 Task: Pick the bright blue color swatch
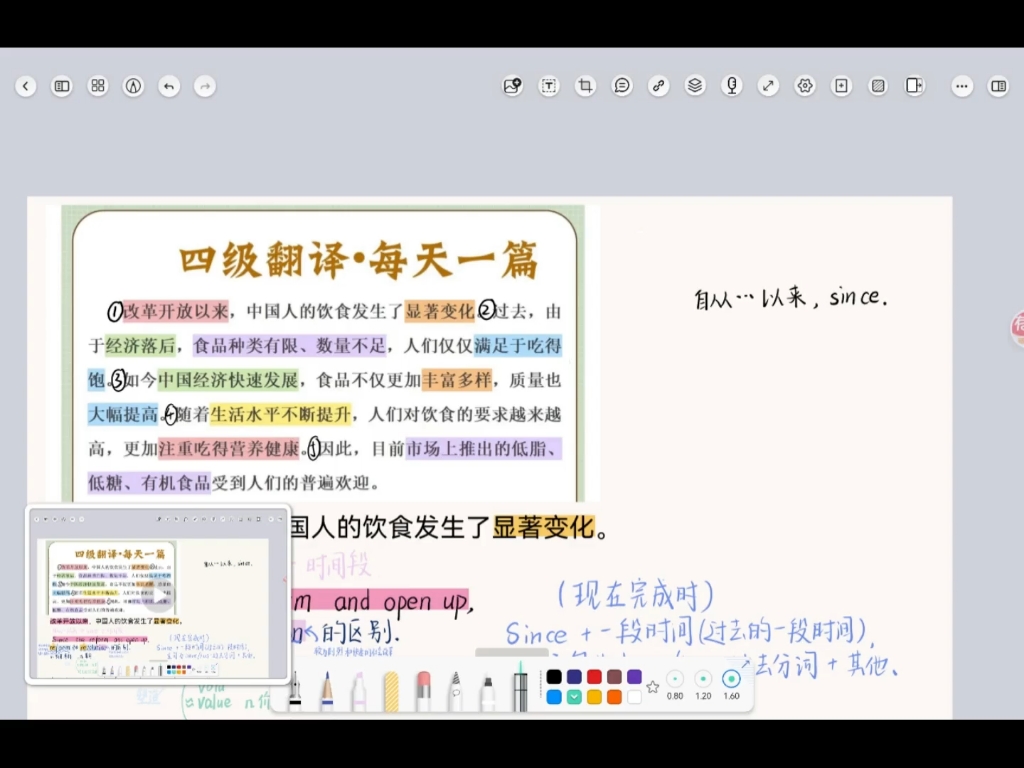(554, 697)
